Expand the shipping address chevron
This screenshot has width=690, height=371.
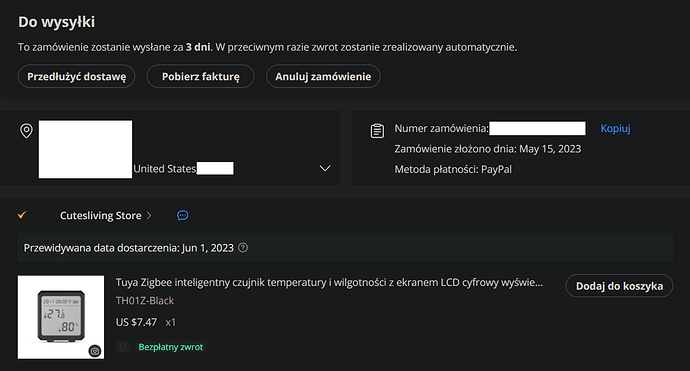[x=325, y=168]
